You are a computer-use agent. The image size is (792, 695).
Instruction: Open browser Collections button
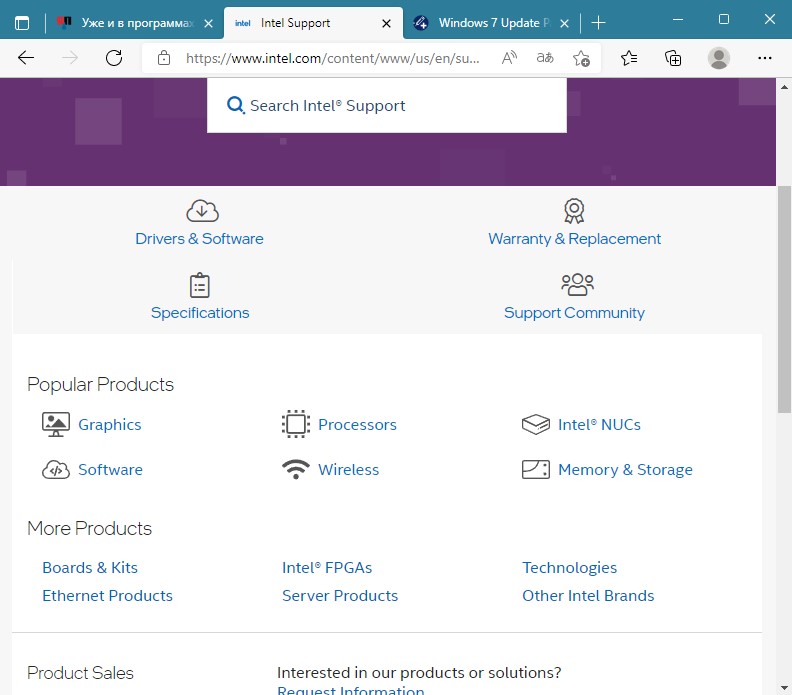pyautogui.click(x=673, y=58)
